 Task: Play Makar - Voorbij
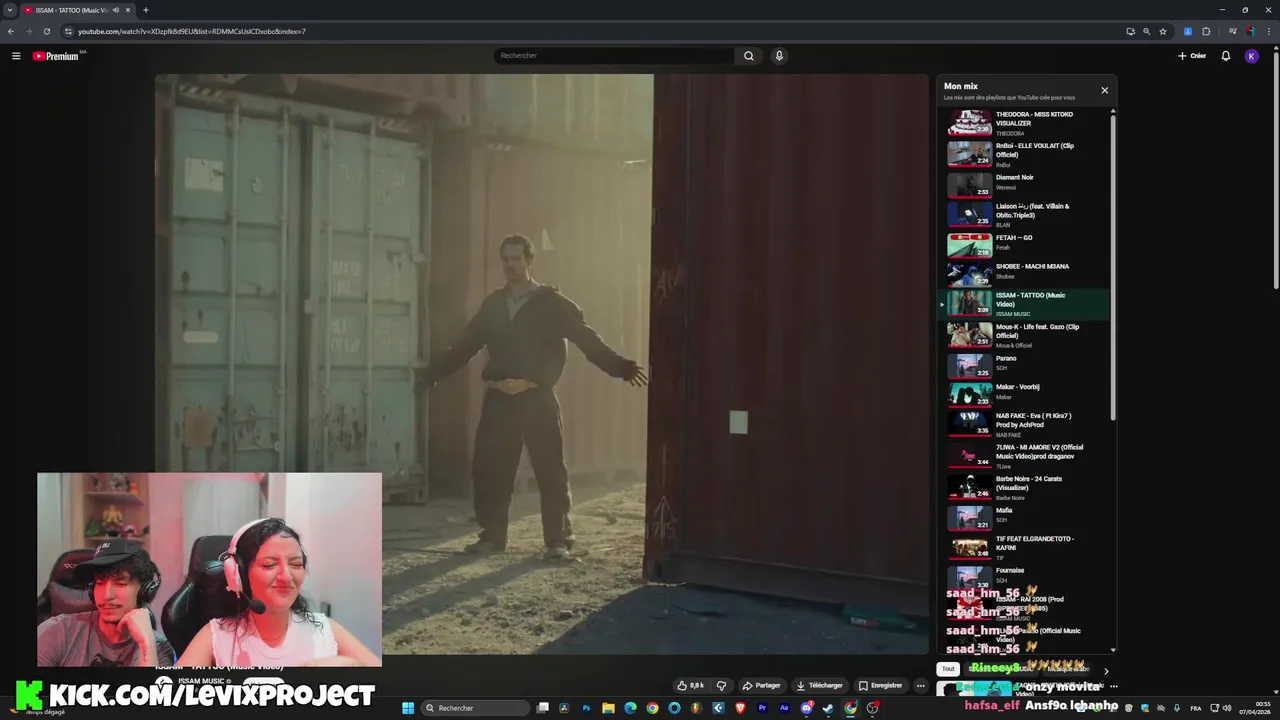pyautogui.click(x=1025, y=394)
